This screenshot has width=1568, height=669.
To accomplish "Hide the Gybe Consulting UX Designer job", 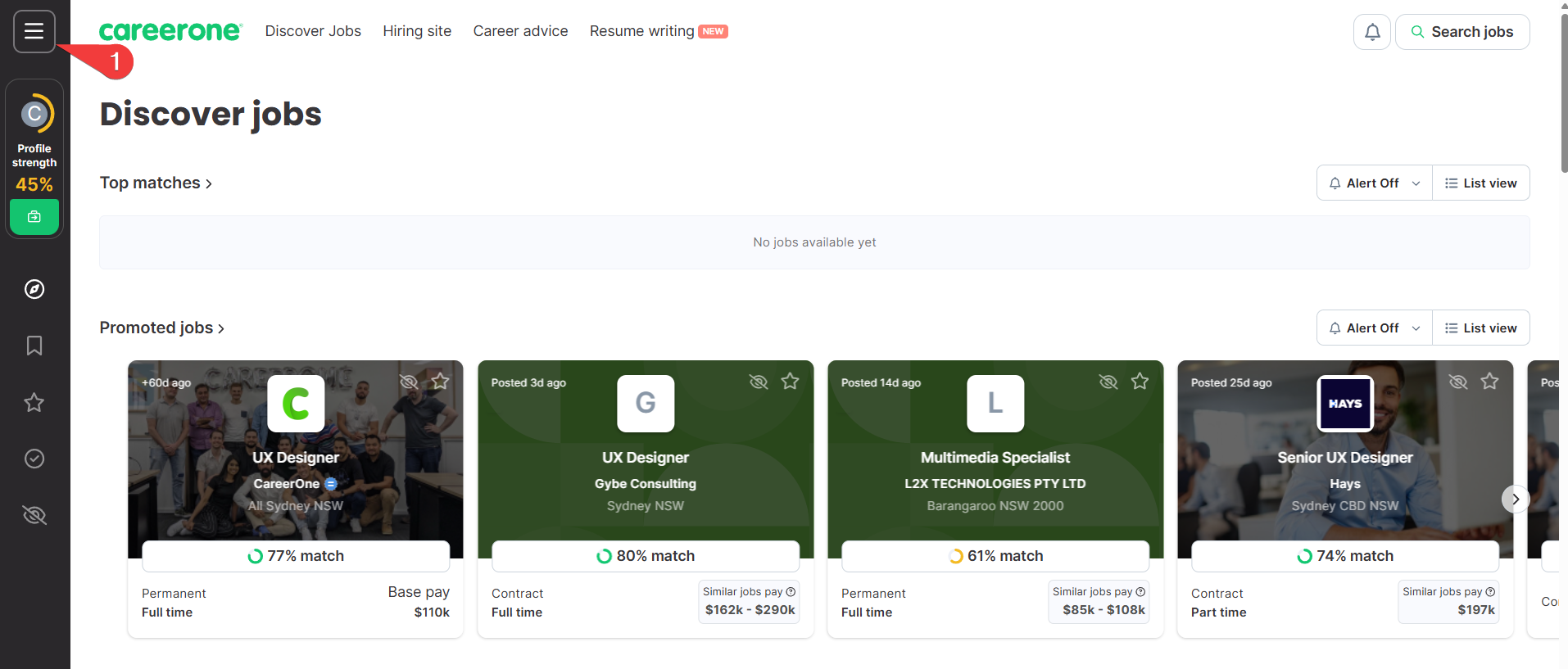I will point(759,382).
